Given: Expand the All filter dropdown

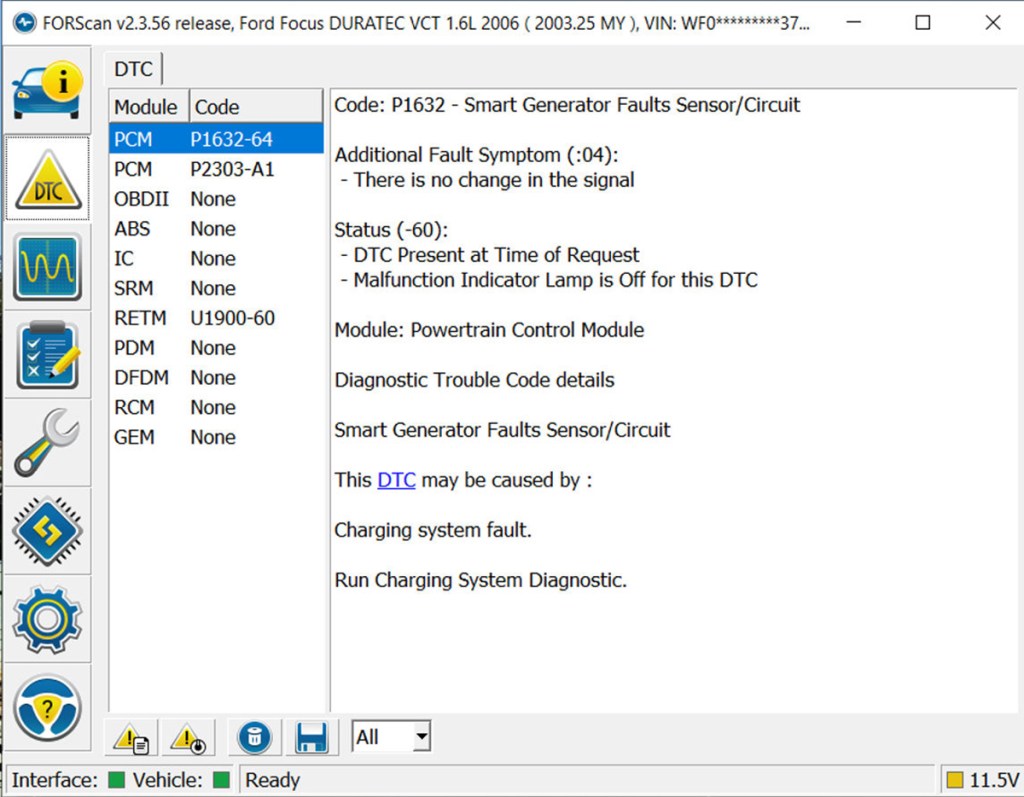Looking at the screenshot, I should pyautogui.click(x=421, y=738).
